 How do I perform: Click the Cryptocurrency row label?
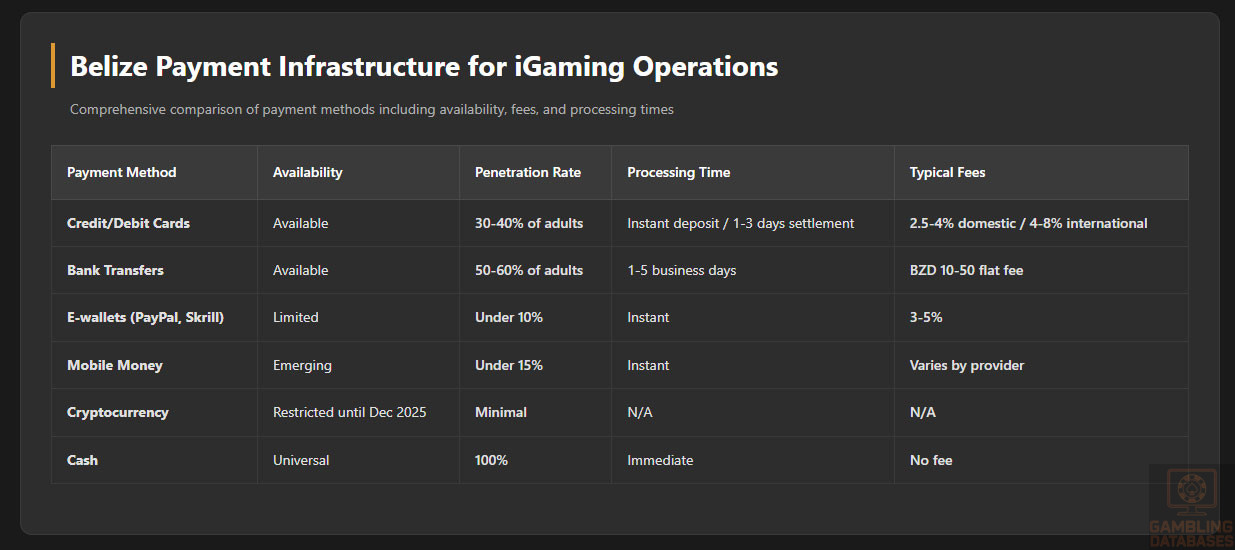(117, 412)
